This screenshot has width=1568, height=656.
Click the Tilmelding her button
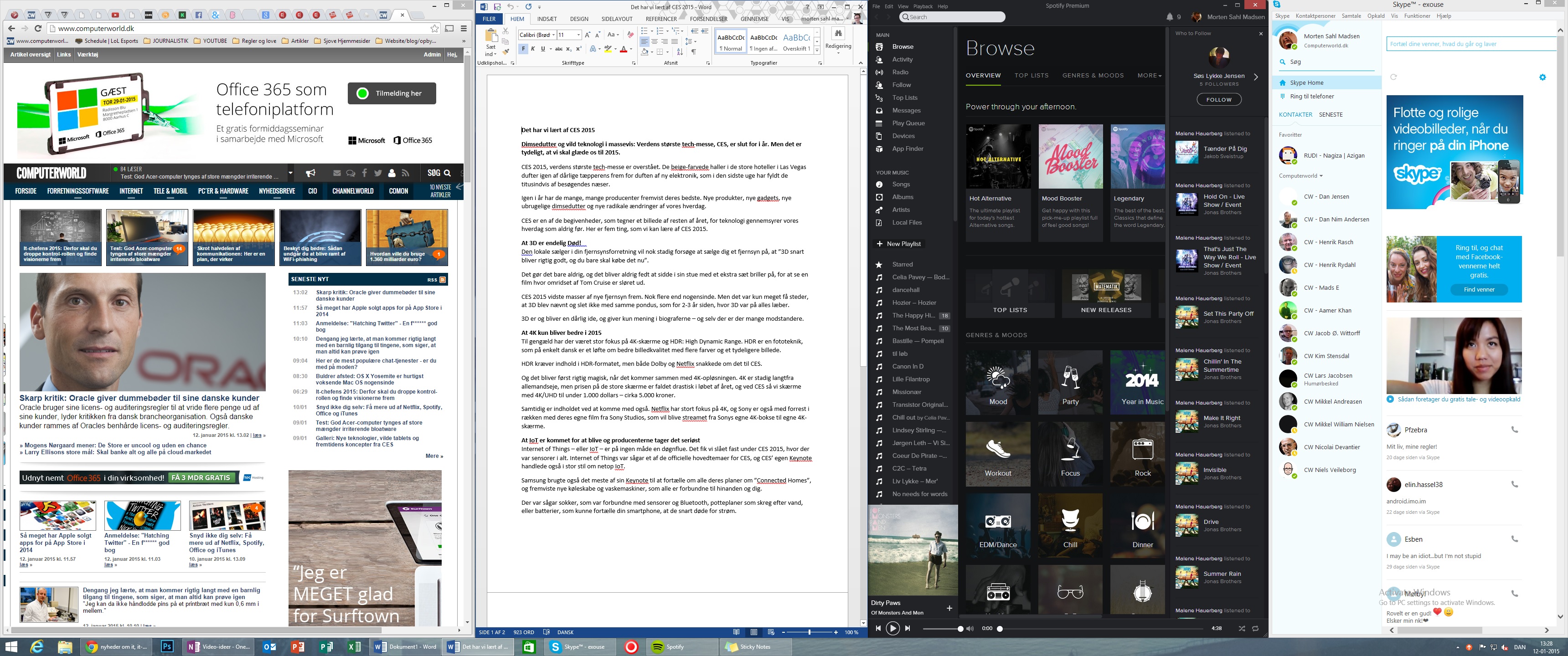[x=392, y=93]
